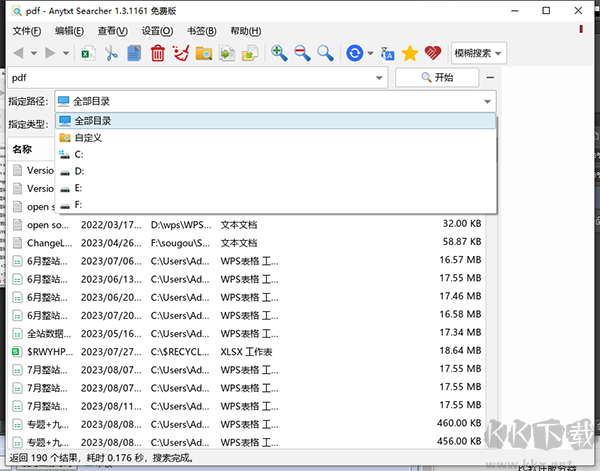
Task: Click the zoom in magnifier icon
Action: (279, 53)
